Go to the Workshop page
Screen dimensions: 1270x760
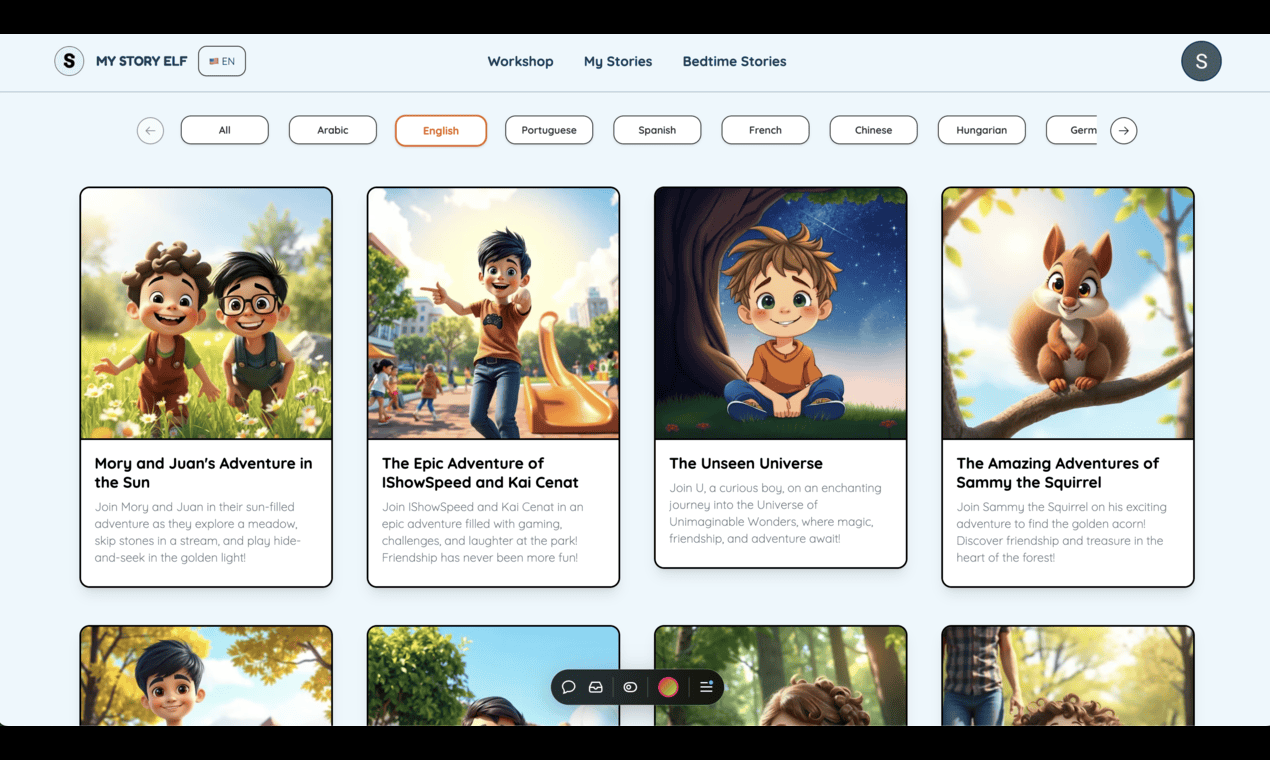(x=520, y=61)
